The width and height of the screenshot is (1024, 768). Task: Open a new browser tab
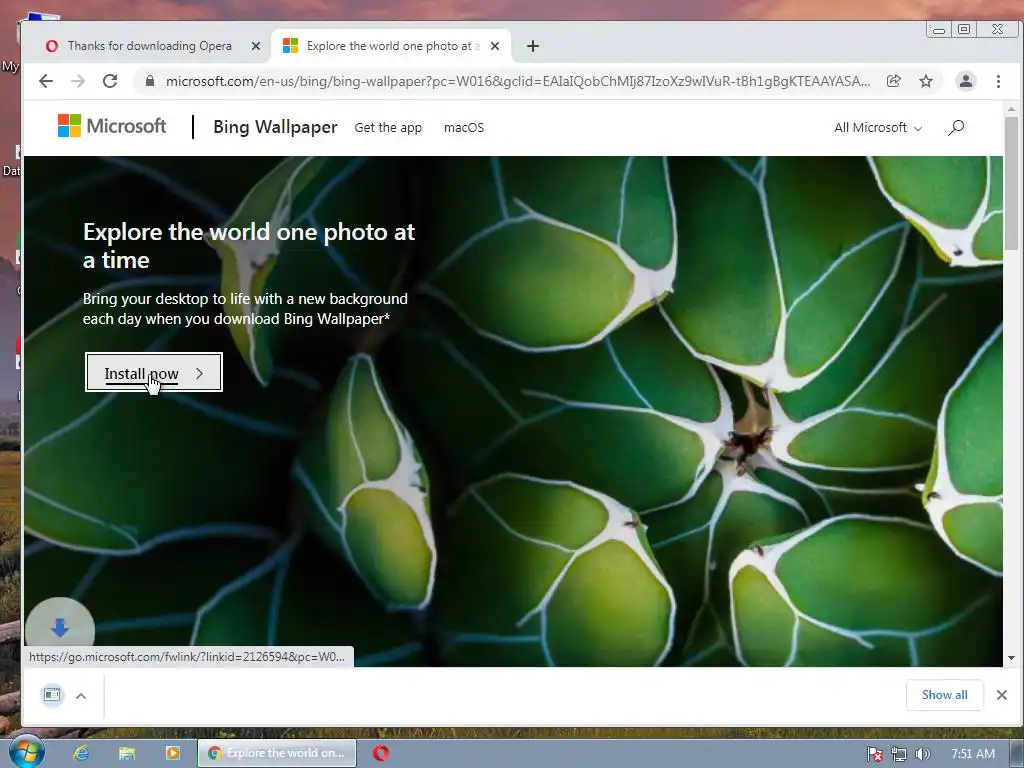533,46
